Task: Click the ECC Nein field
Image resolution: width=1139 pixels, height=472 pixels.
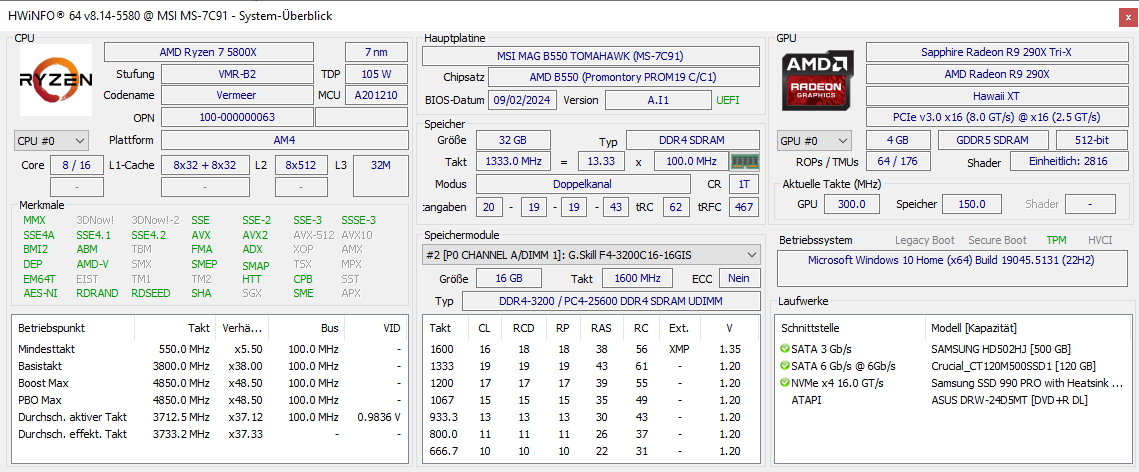Action: tap(739, 278)
